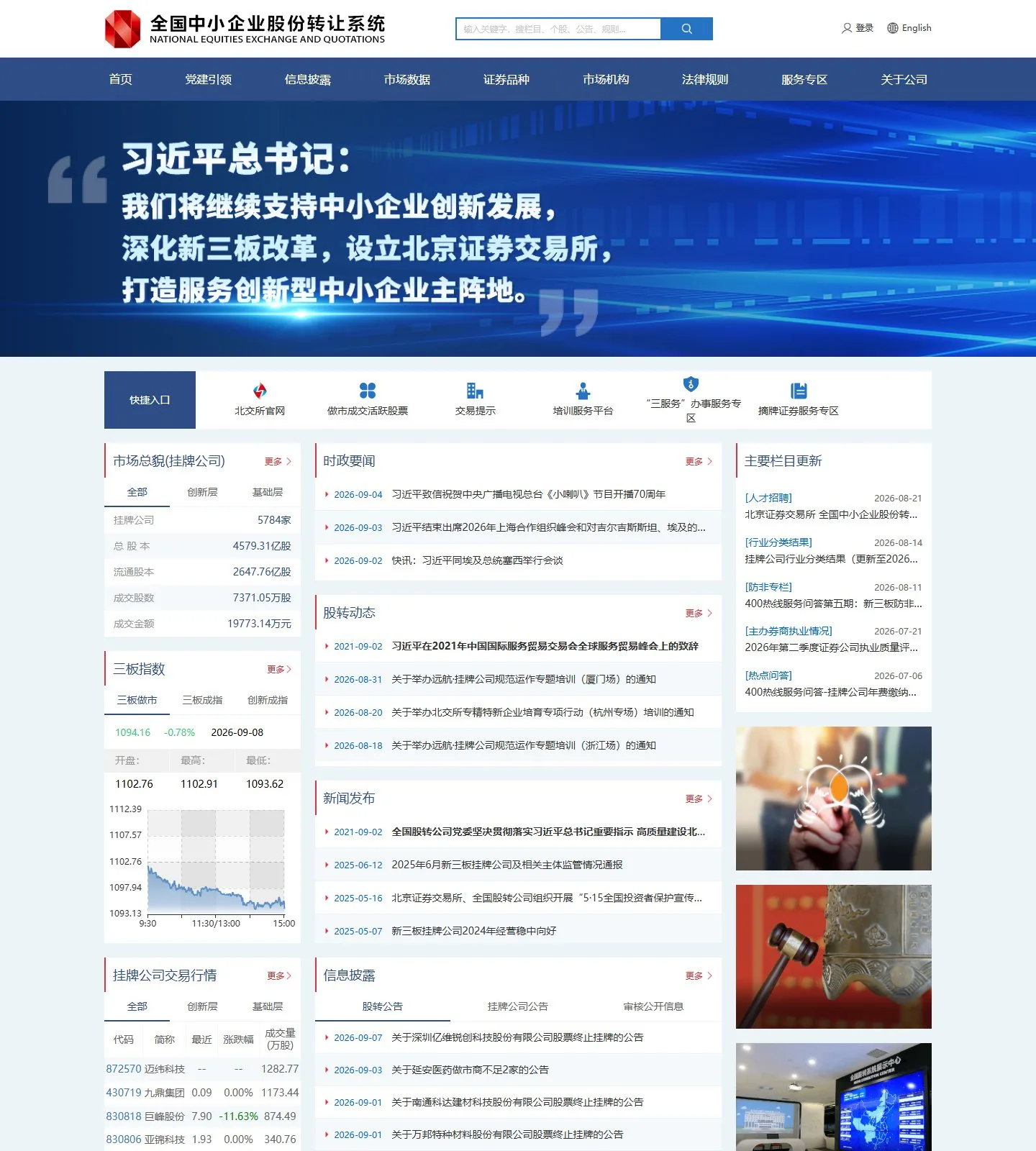Click stock code 430719 九鼎集团
The height and width of the screenshot is (1151, 1036).
tap(124, 1093)
